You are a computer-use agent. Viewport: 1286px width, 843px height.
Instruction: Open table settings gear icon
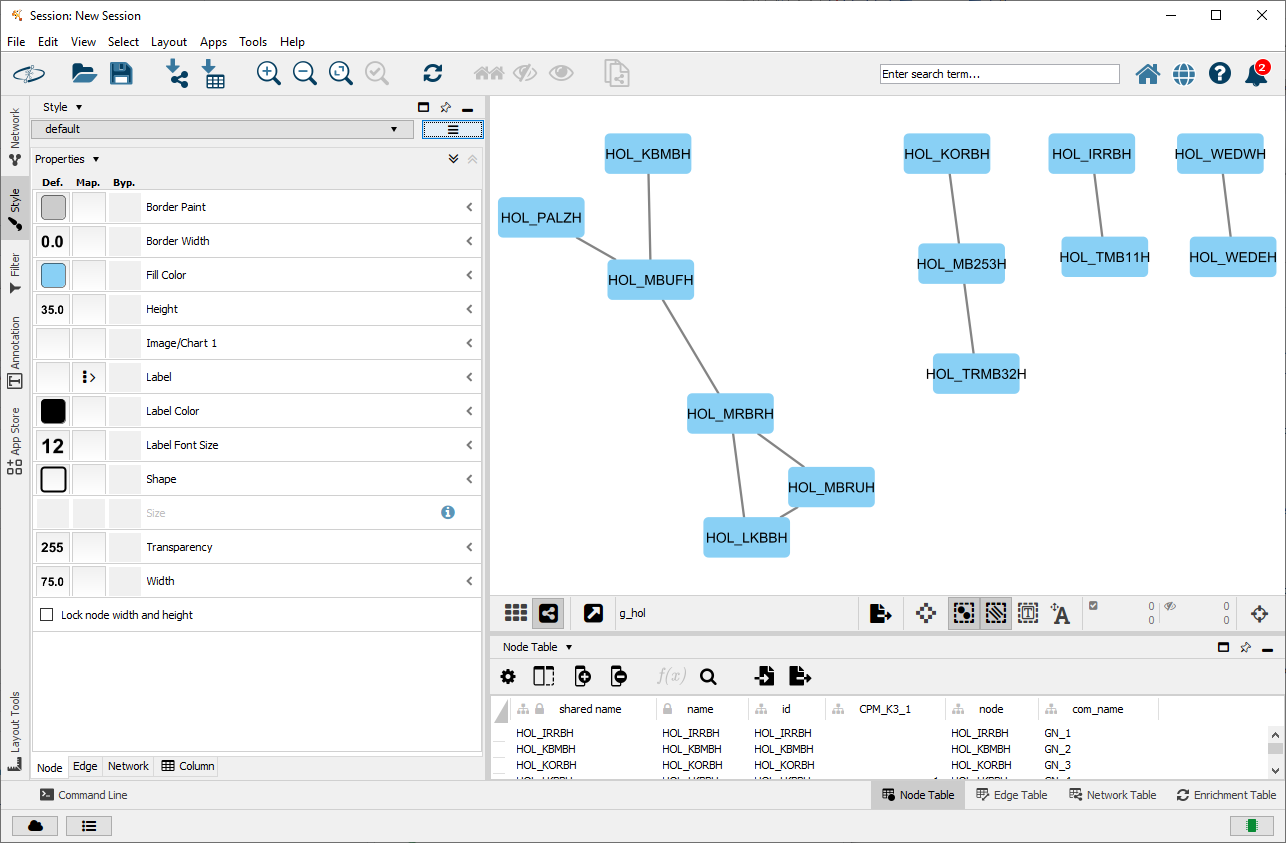pos(508,677)
